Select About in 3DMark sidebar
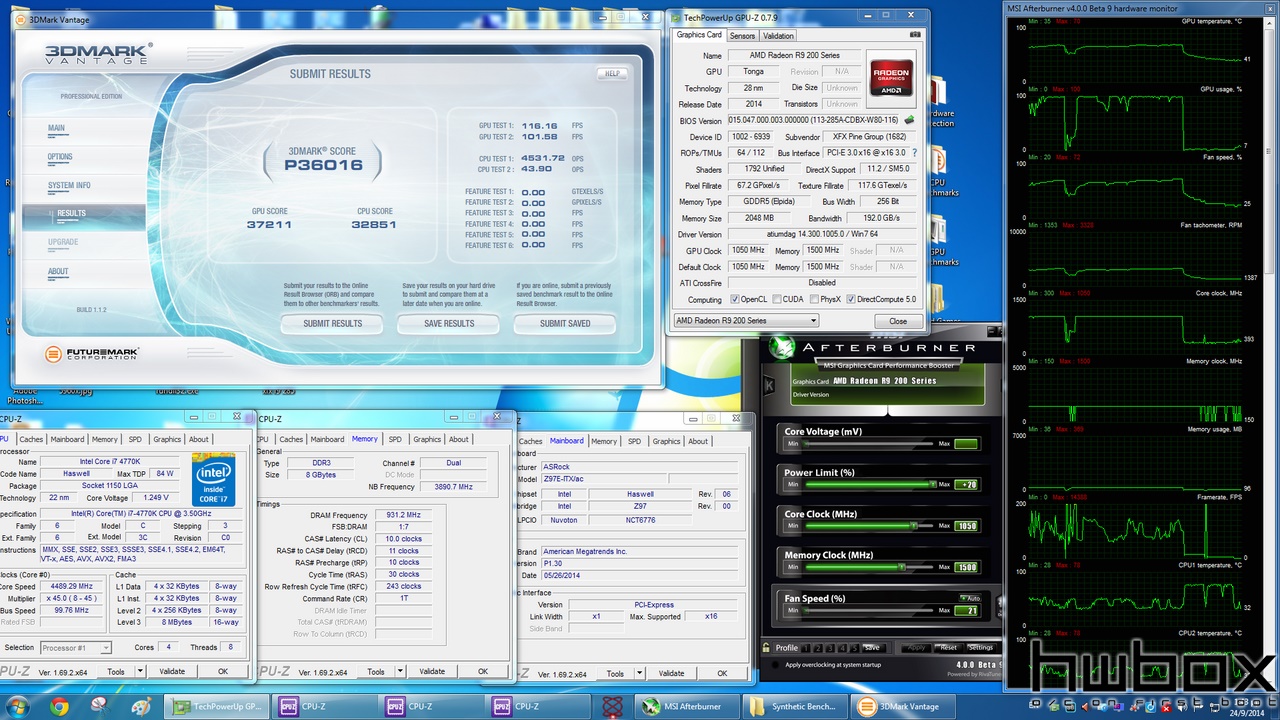 [x=58, y=271]
